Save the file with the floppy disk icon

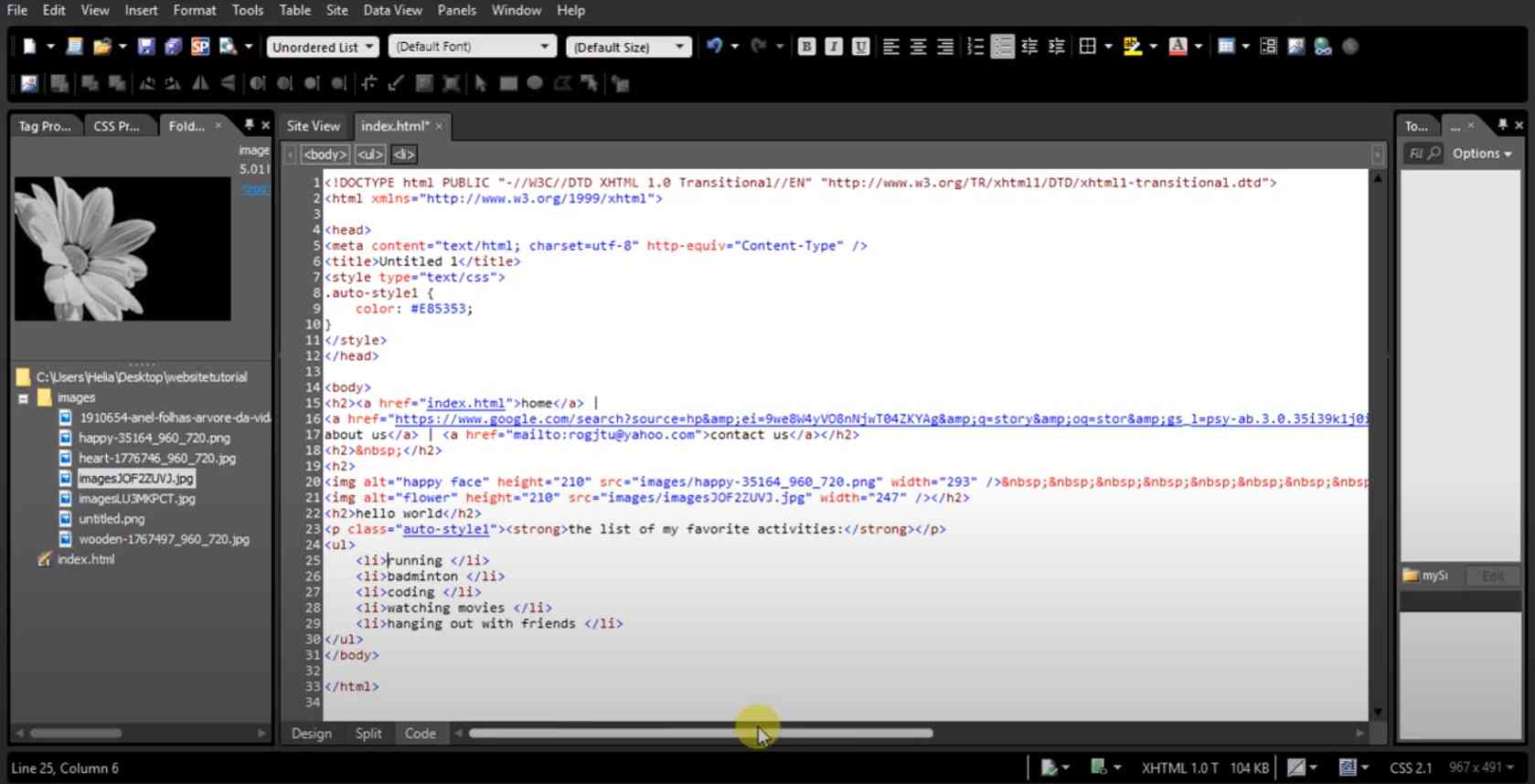click(145, 47)
